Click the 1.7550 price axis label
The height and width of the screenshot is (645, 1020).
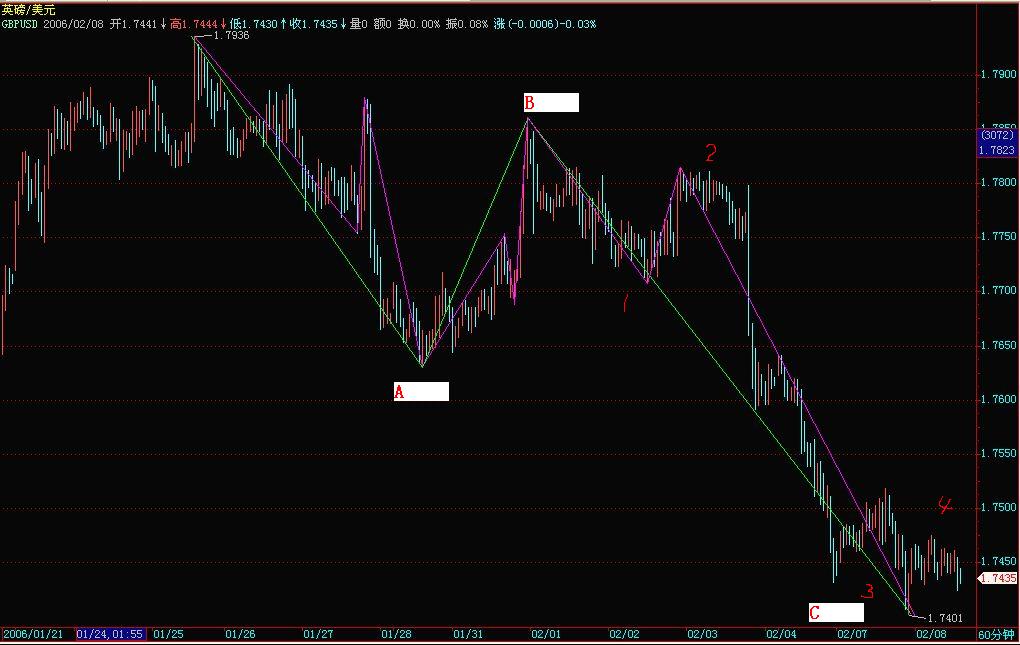998,453
